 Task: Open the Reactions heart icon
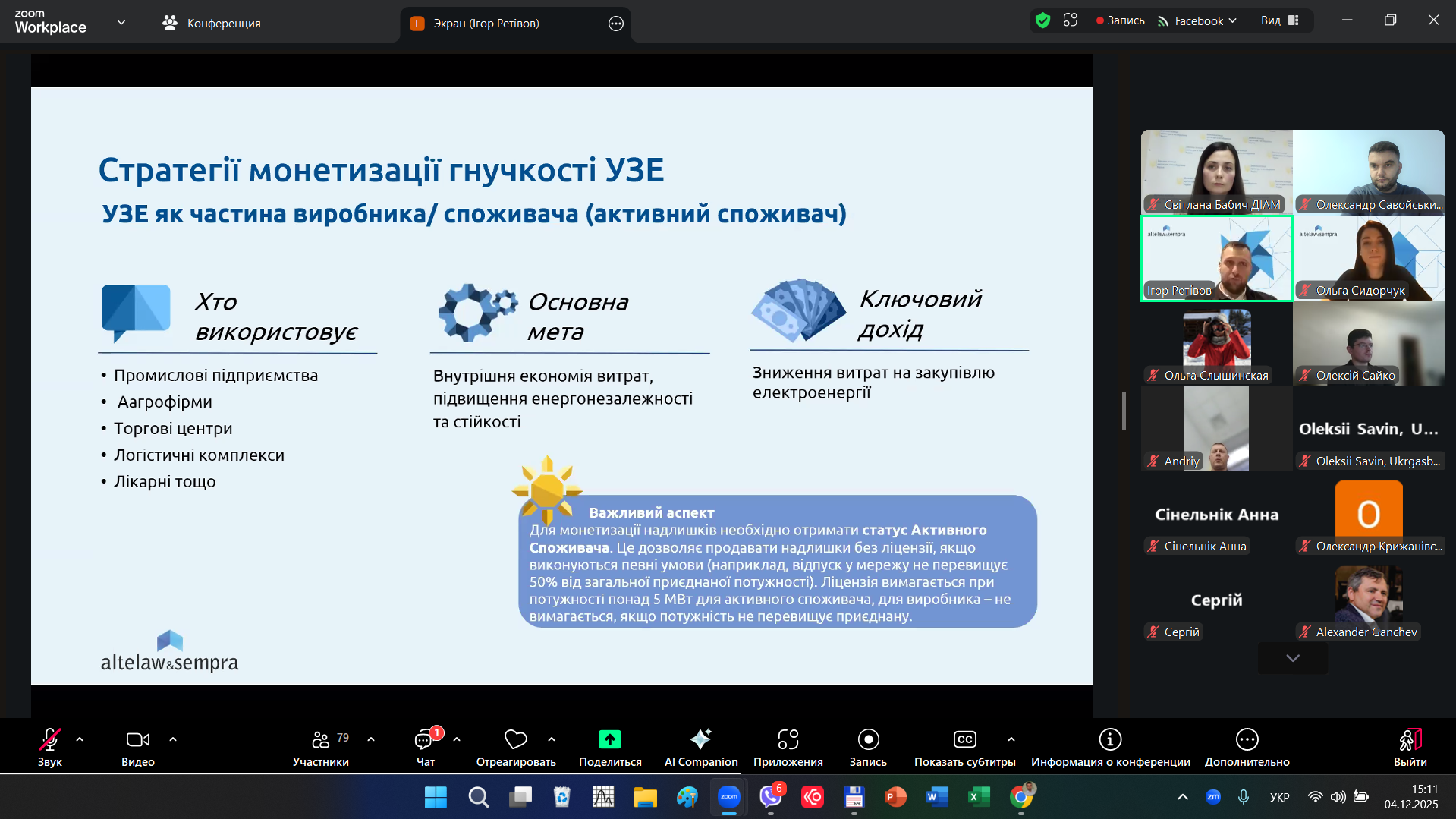click(515, 739)
